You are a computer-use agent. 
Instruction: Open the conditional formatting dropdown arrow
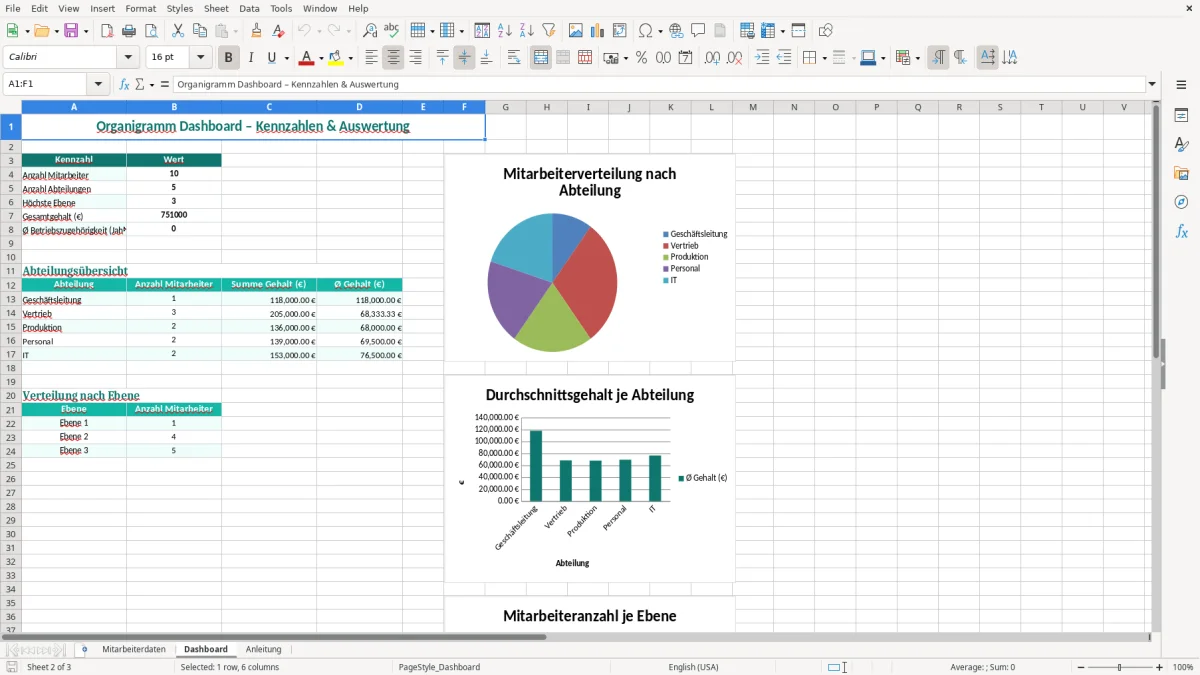(917, 58)
